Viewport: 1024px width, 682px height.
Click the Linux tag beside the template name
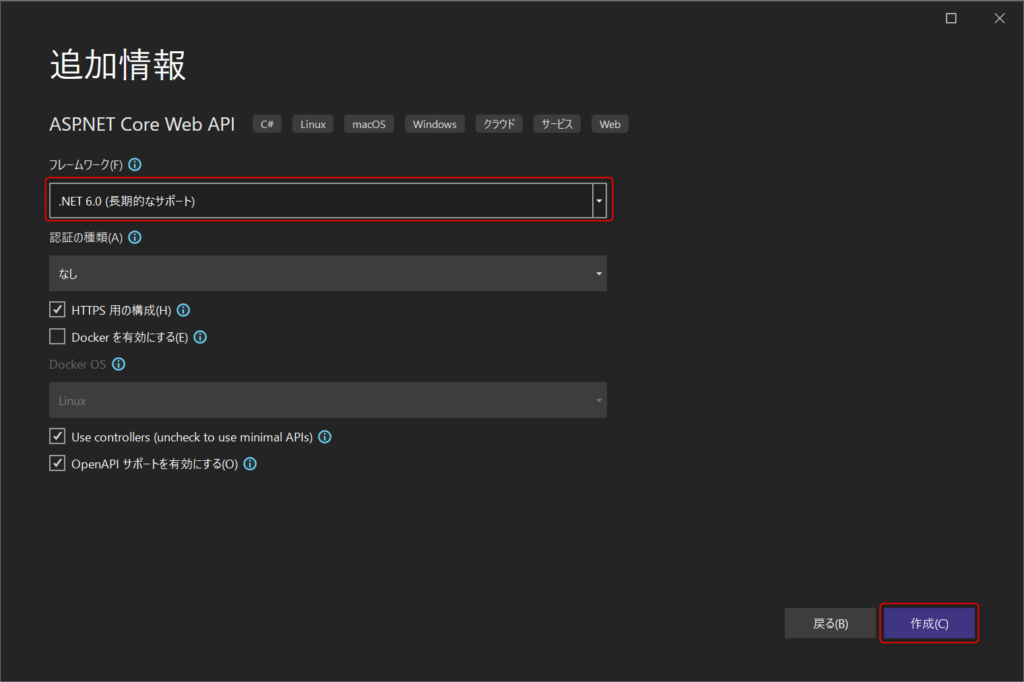pyautogui.click(x=313, y=124)
